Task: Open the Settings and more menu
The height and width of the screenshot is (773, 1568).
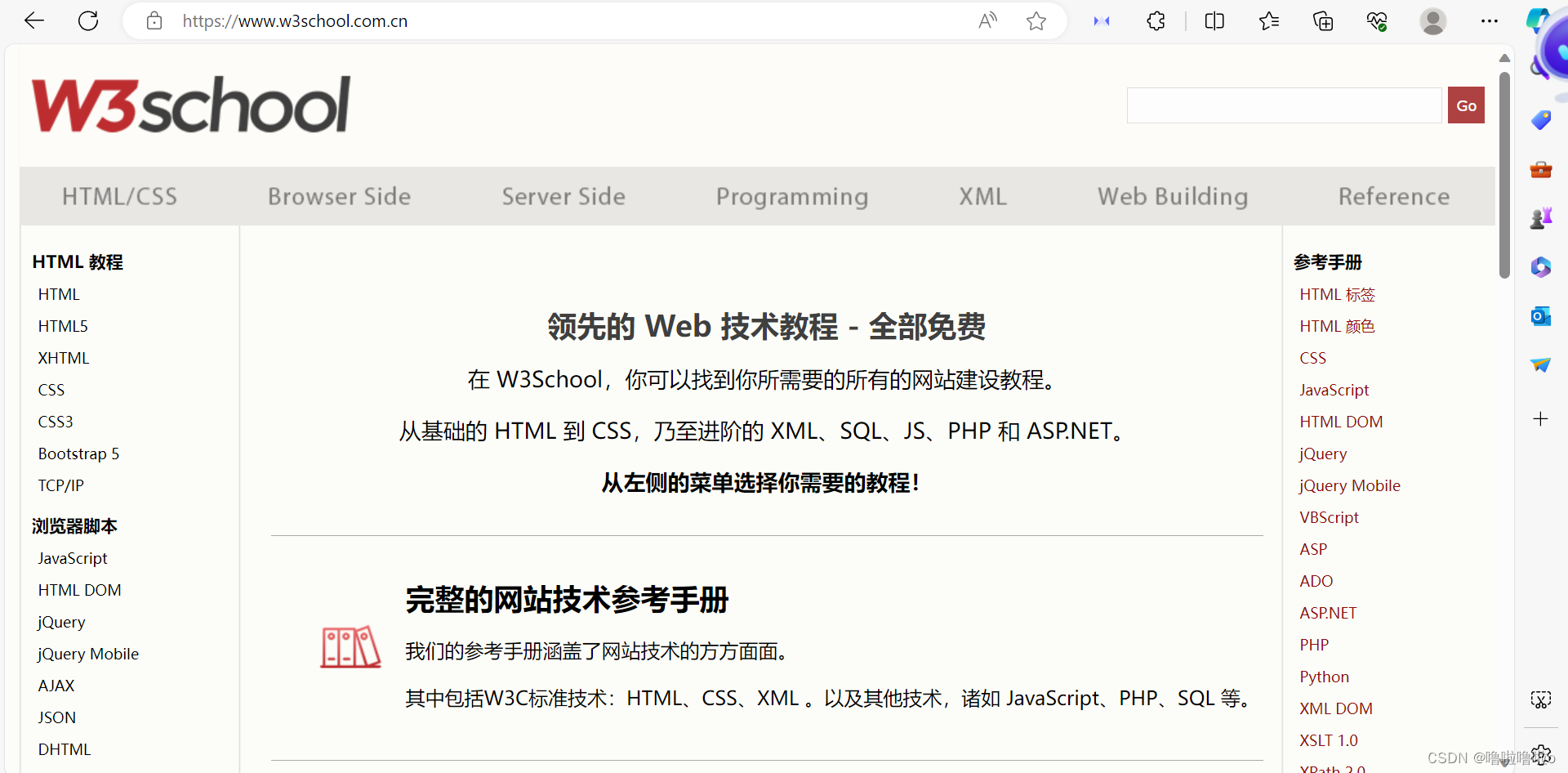Action: point(1490,20)
